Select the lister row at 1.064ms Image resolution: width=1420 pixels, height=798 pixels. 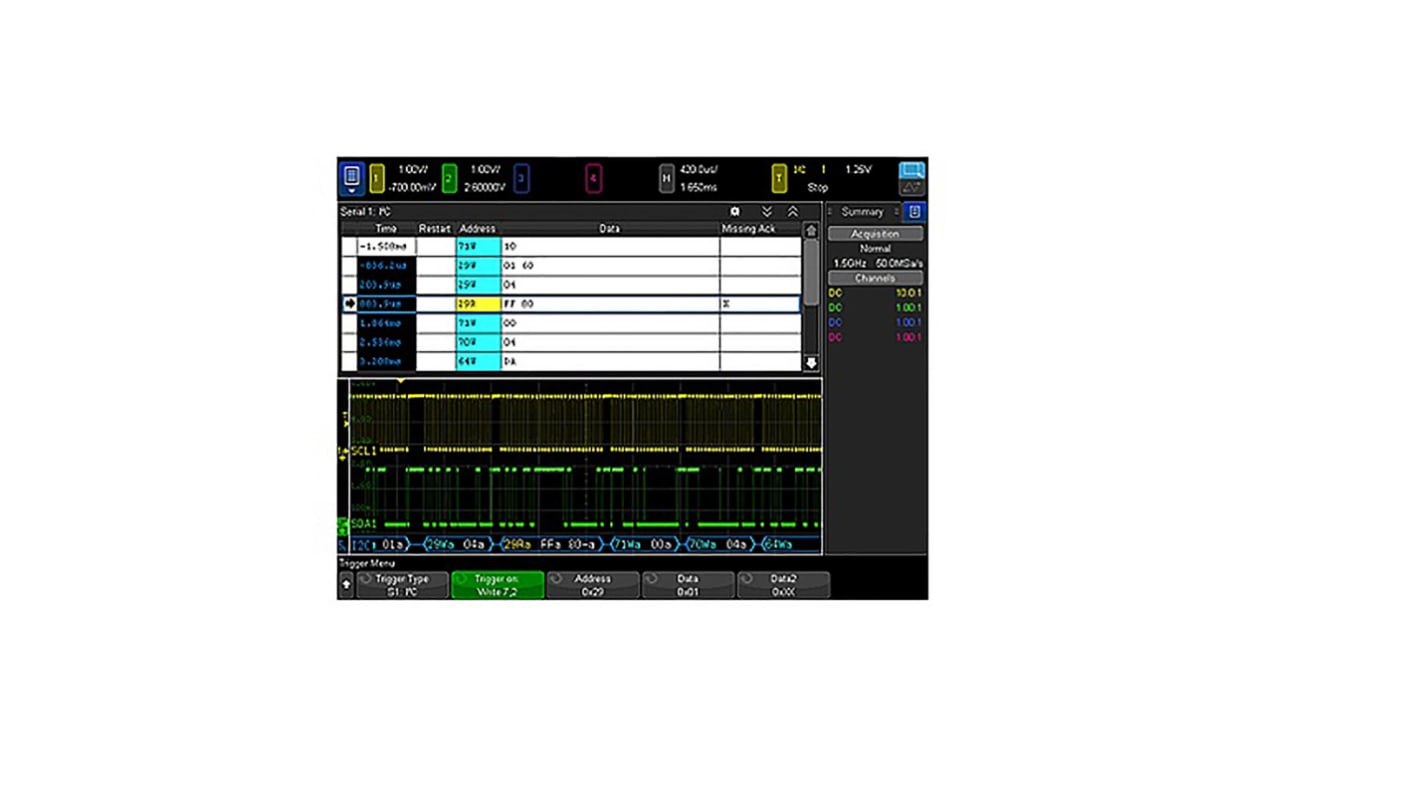[571, 323]
